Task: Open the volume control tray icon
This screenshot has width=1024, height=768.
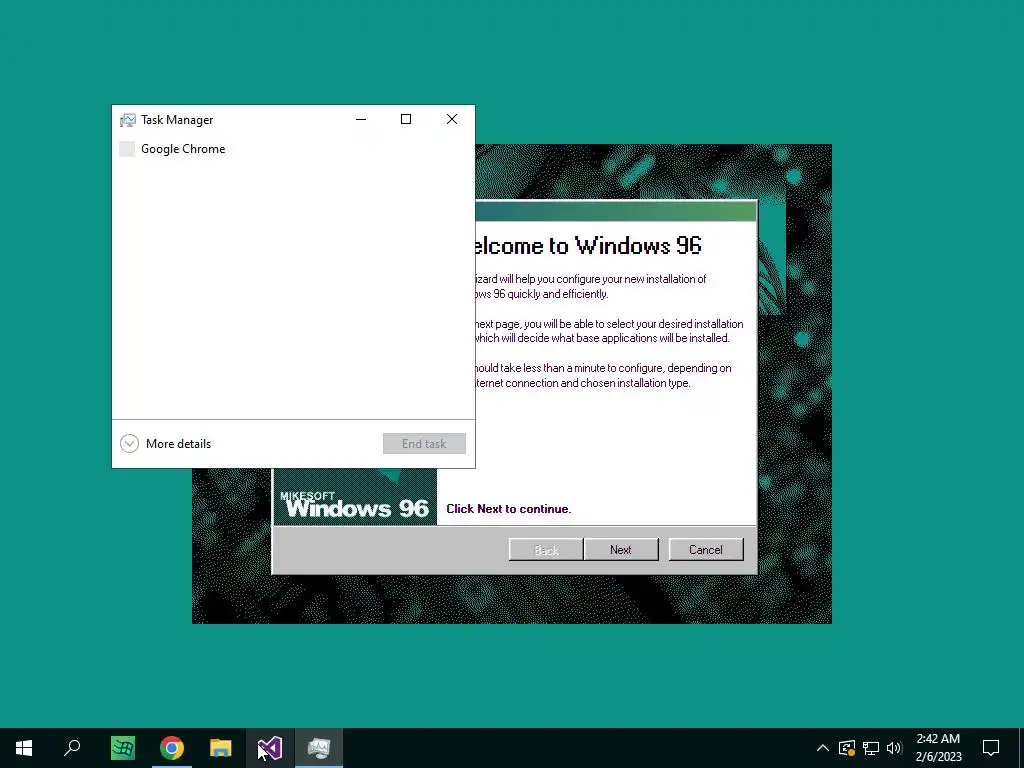Action: point(894,748)
